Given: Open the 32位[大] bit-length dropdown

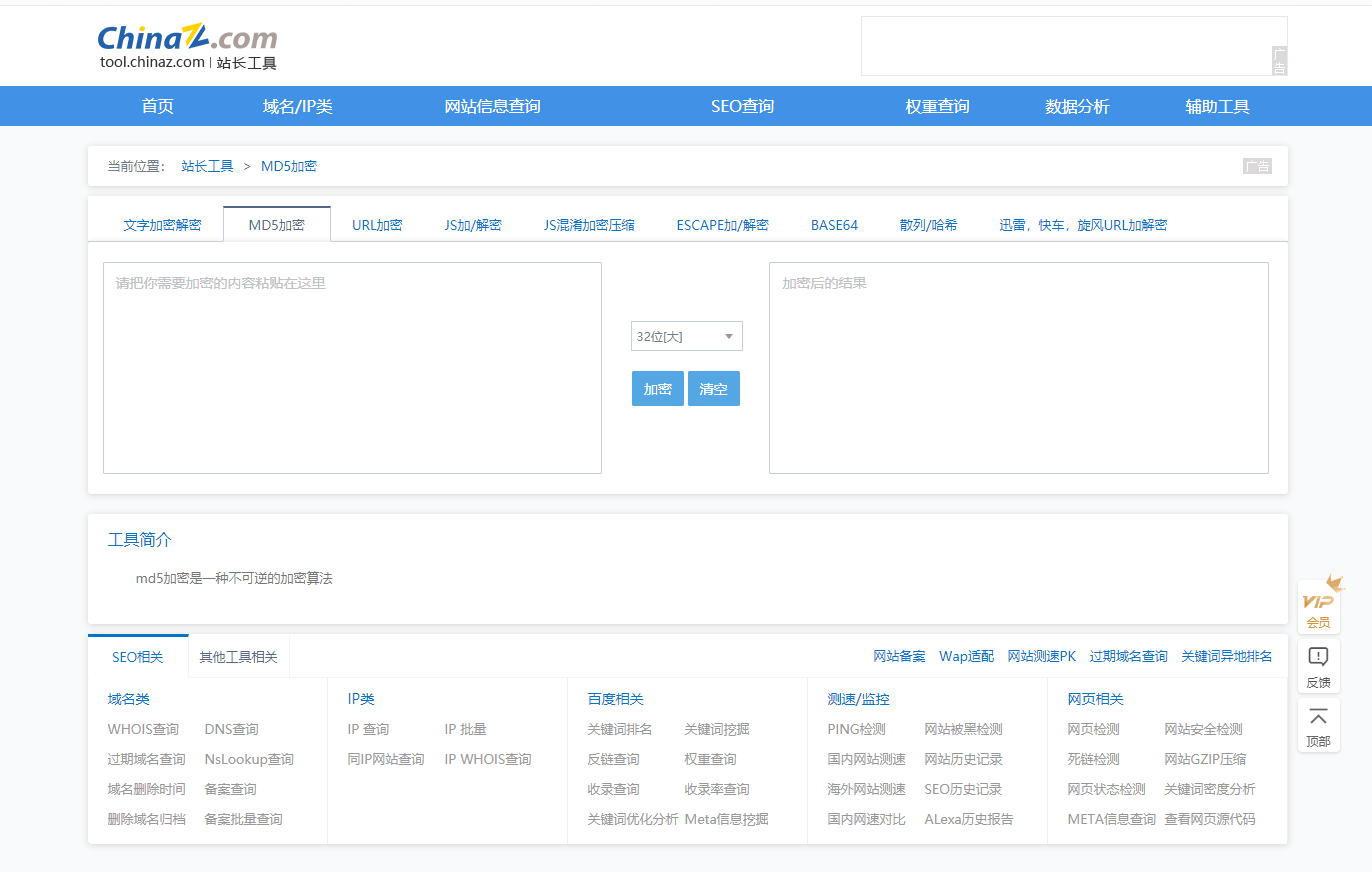Looking at the screenshot, I should (686, 336).
